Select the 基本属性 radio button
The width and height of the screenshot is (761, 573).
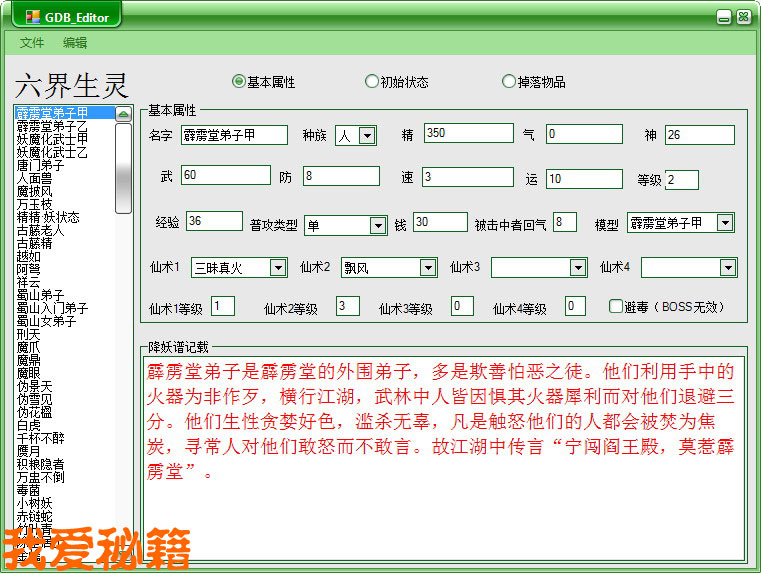click(238, 81)
